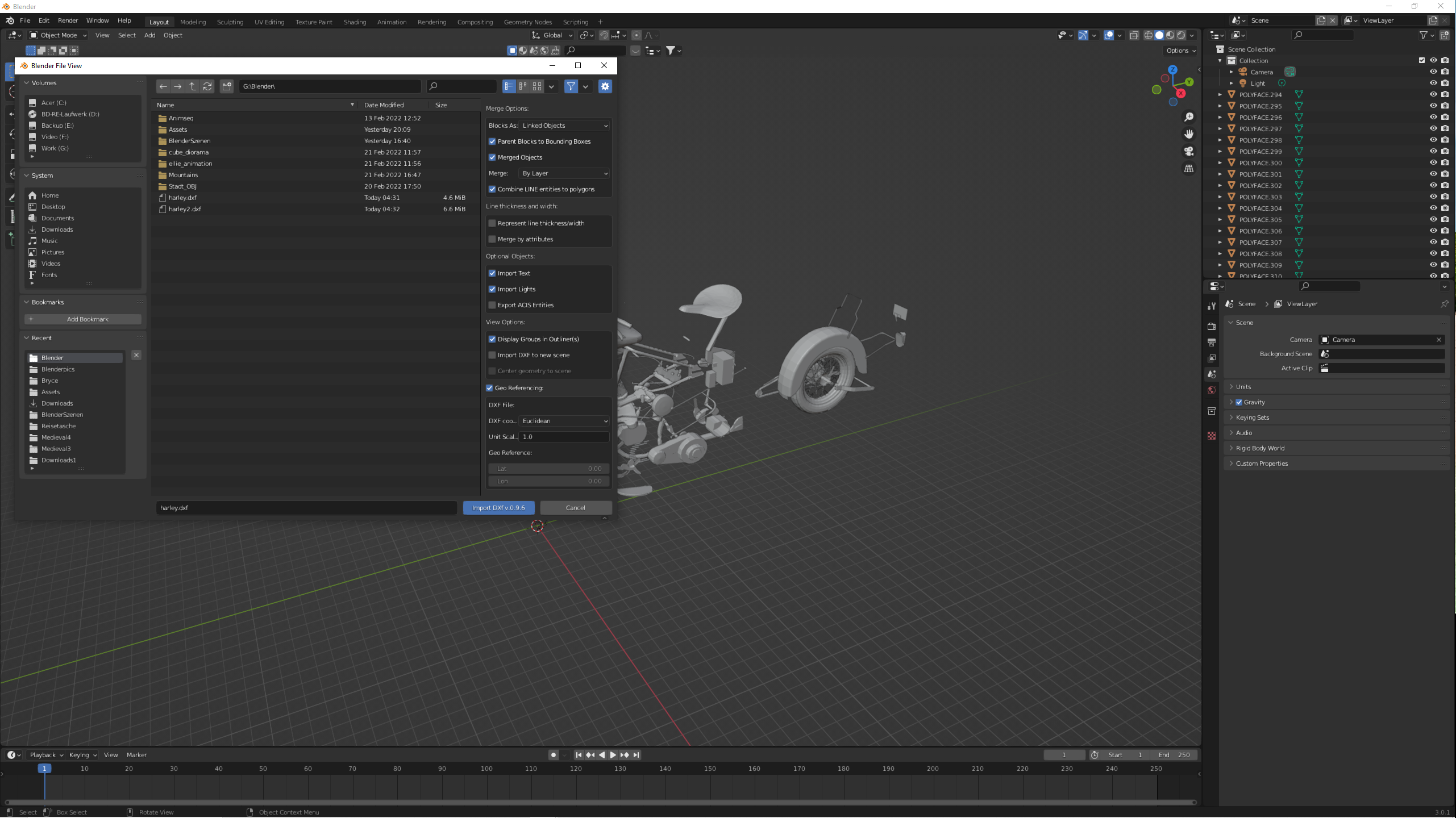Uncheck Import Lights option
The width and height of the screenshot is (1456, 818).
coord(492,289)
